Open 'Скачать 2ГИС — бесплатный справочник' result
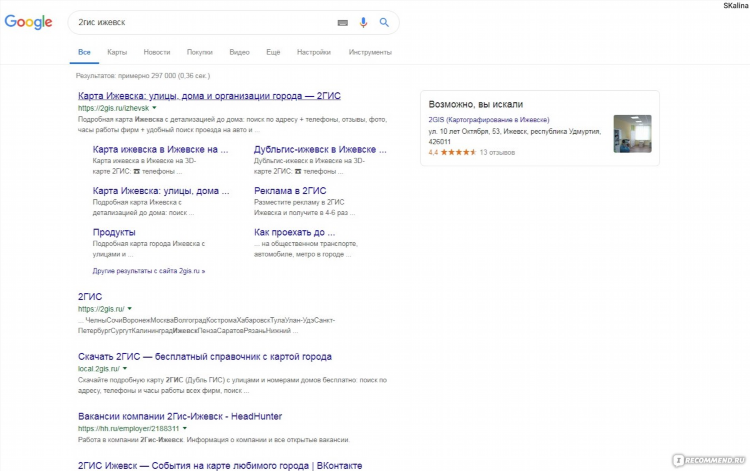750x471 pixels. tap(205, 357)
